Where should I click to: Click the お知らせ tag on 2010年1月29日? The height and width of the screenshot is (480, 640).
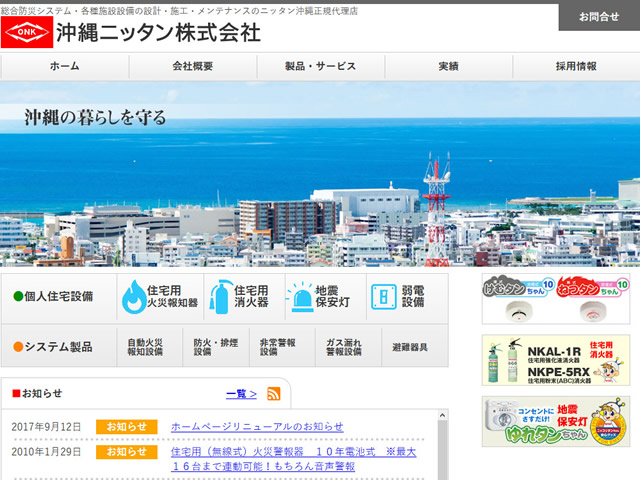pos(127,452)
